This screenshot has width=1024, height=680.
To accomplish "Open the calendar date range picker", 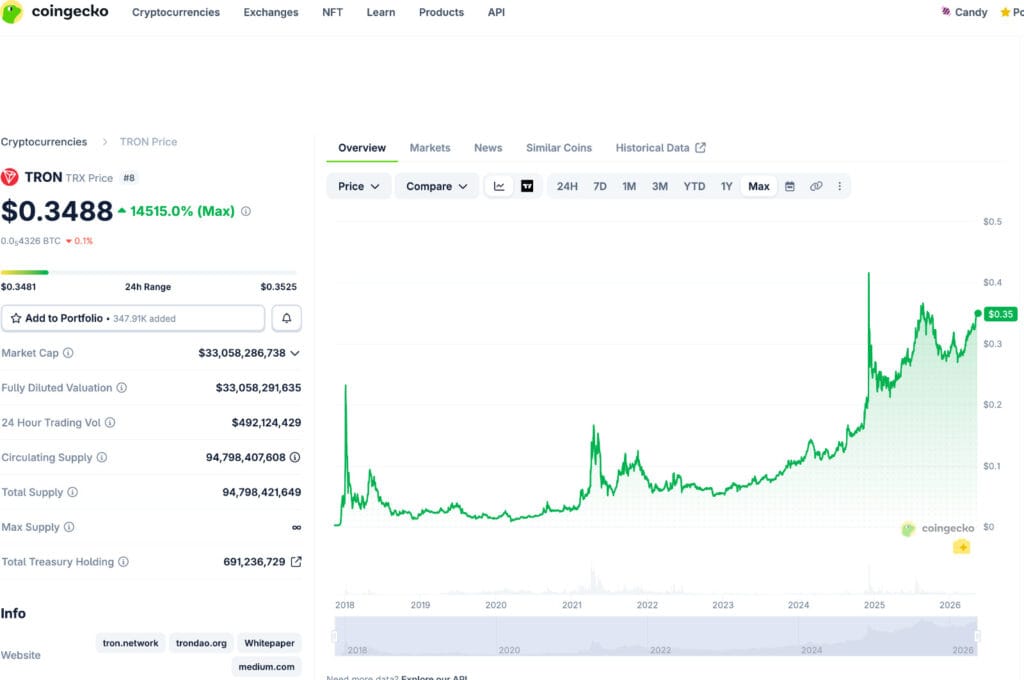I will click(790, 186).
